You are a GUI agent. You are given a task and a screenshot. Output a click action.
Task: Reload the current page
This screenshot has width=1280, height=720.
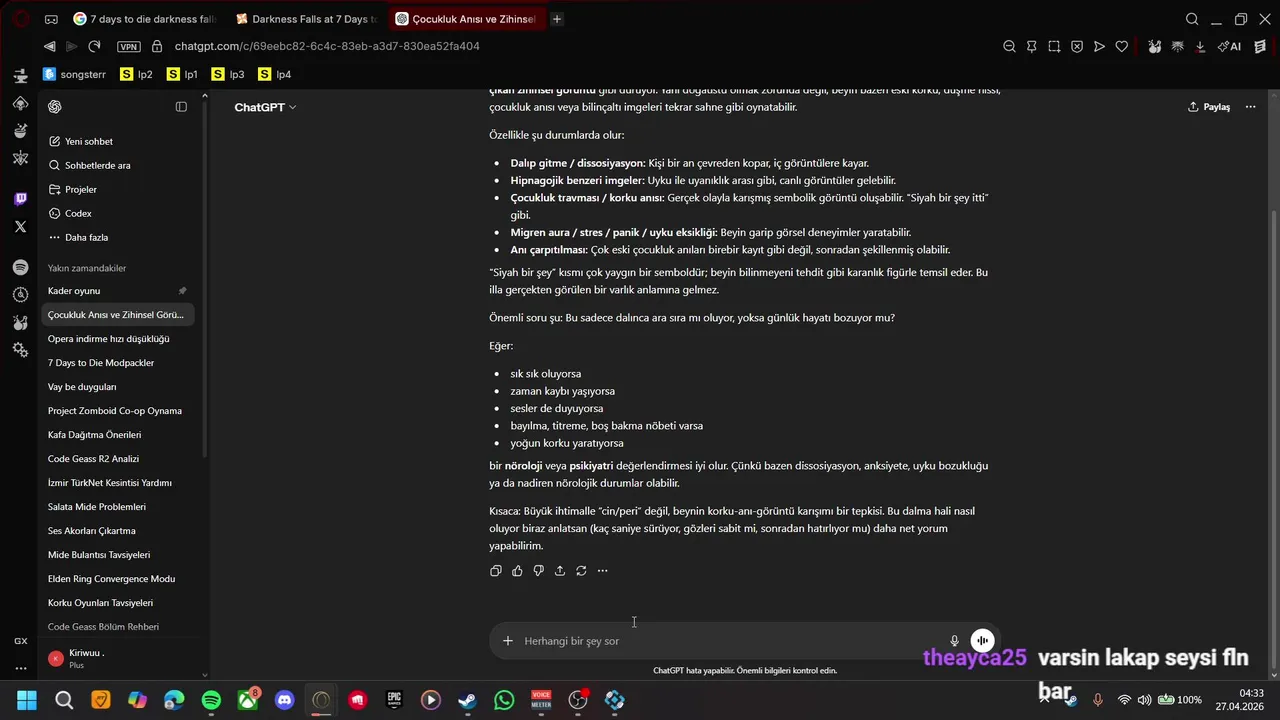tap(94, 46)
